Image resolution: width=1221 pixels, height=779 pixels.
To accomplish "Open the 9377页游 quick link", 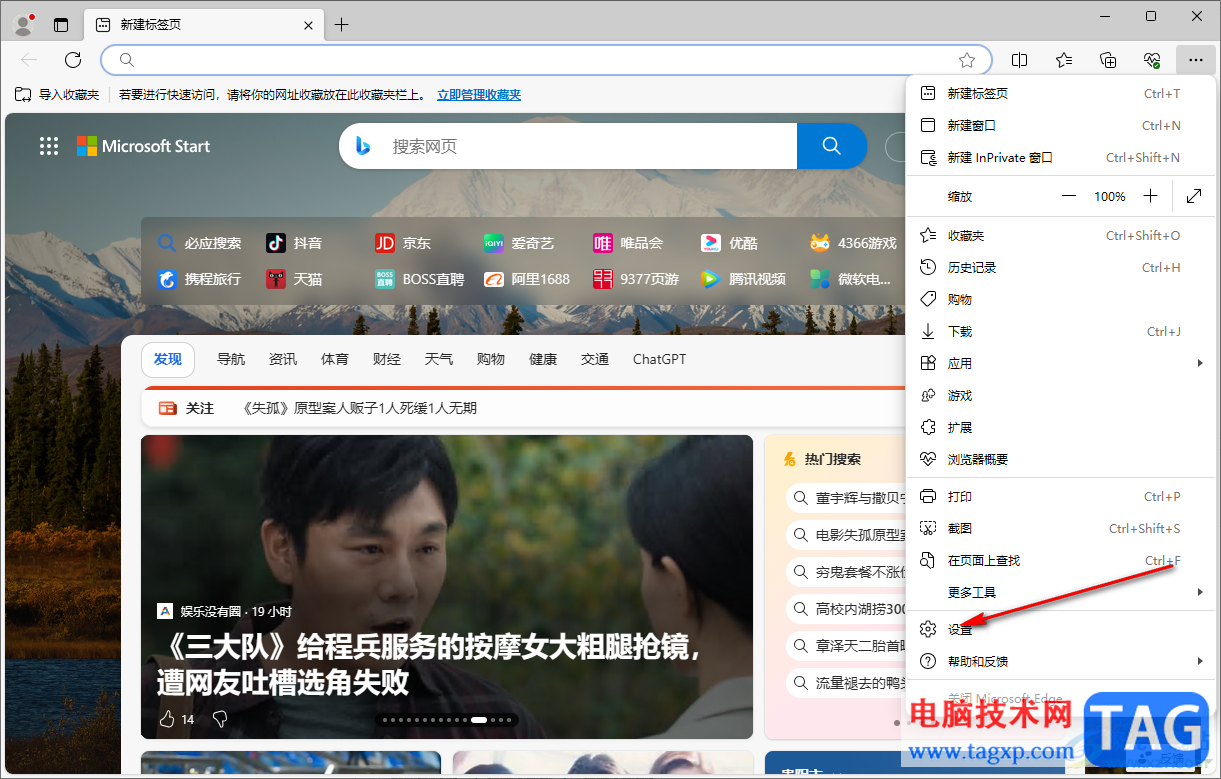I will point(636,279).
